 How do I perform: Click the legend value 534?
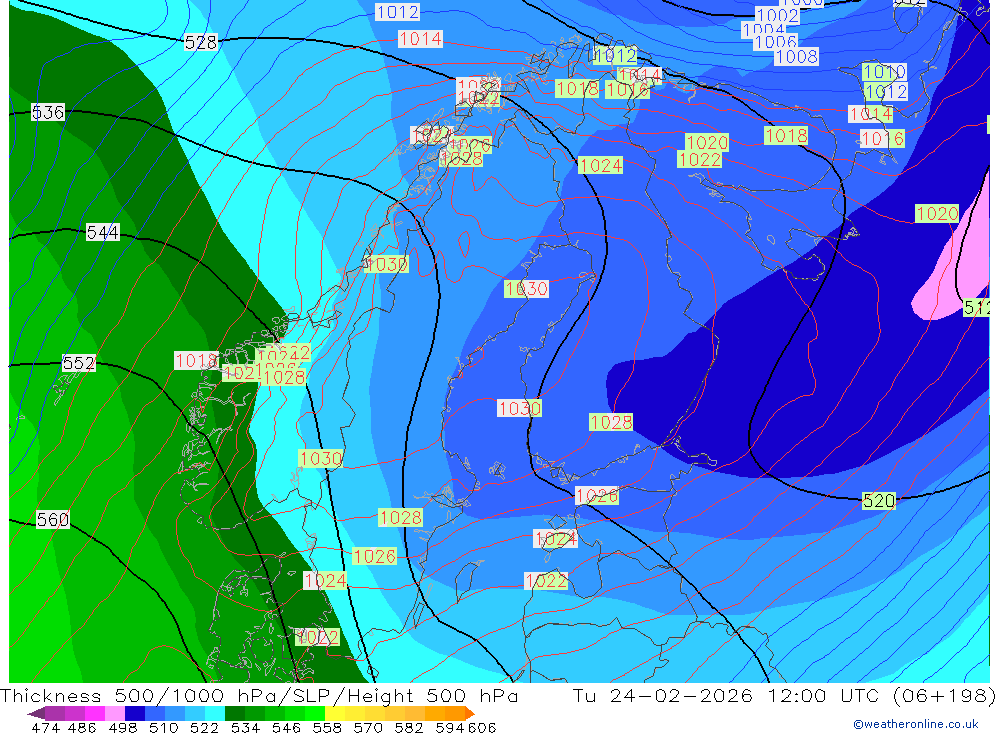pyautogui.click(x=246, y=727)
